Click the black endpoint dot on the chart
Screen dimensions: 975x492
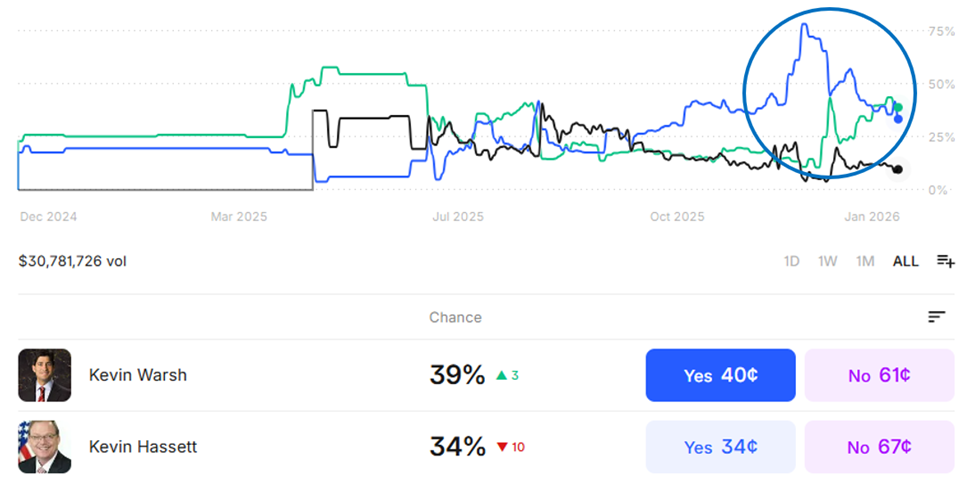click(898, 169)
